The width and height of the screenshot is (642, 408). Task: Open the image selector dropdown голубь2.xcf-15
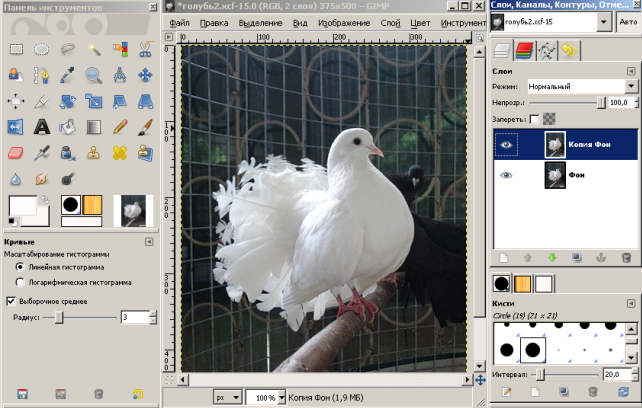(604, 22)
